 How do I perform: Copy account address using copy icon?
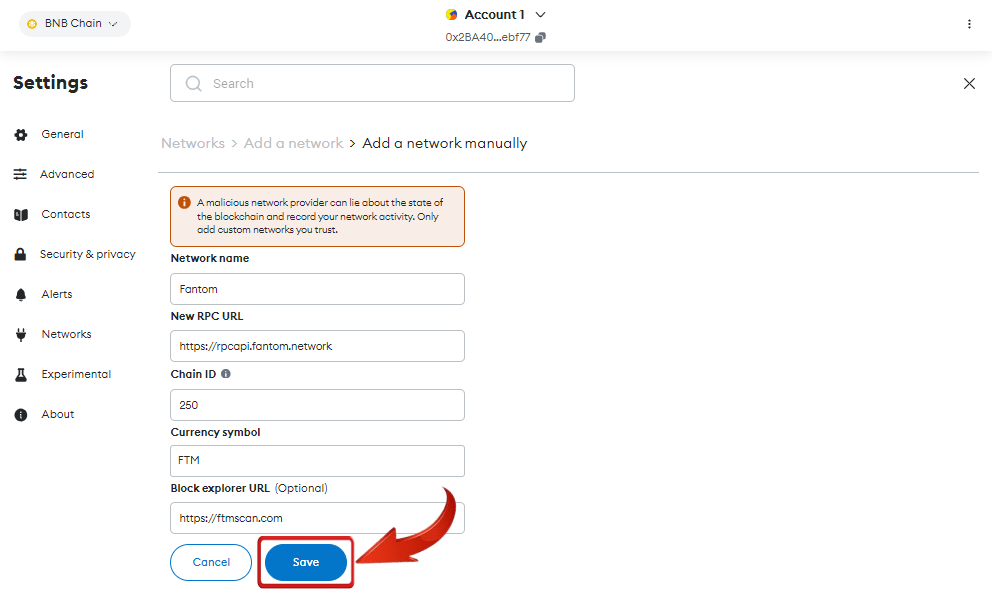(x=540, y=37)
